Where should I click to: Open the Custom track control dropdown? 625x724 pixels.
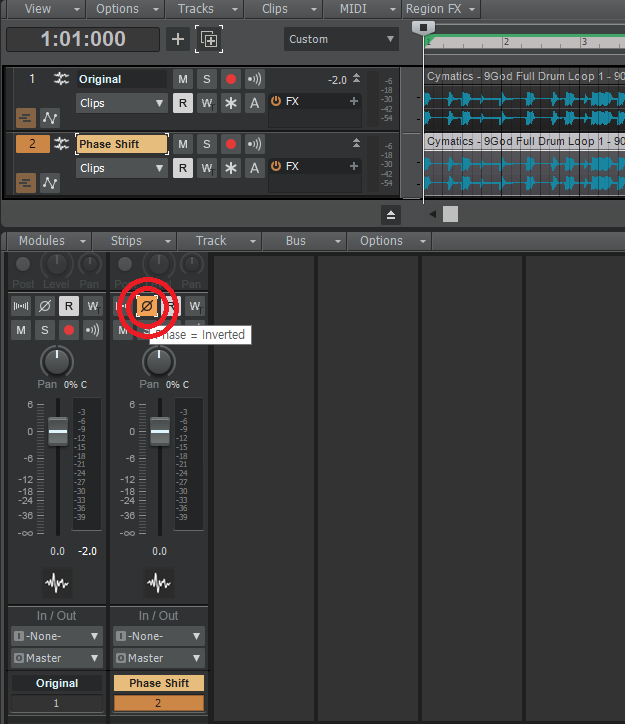(x=341, y=39)
